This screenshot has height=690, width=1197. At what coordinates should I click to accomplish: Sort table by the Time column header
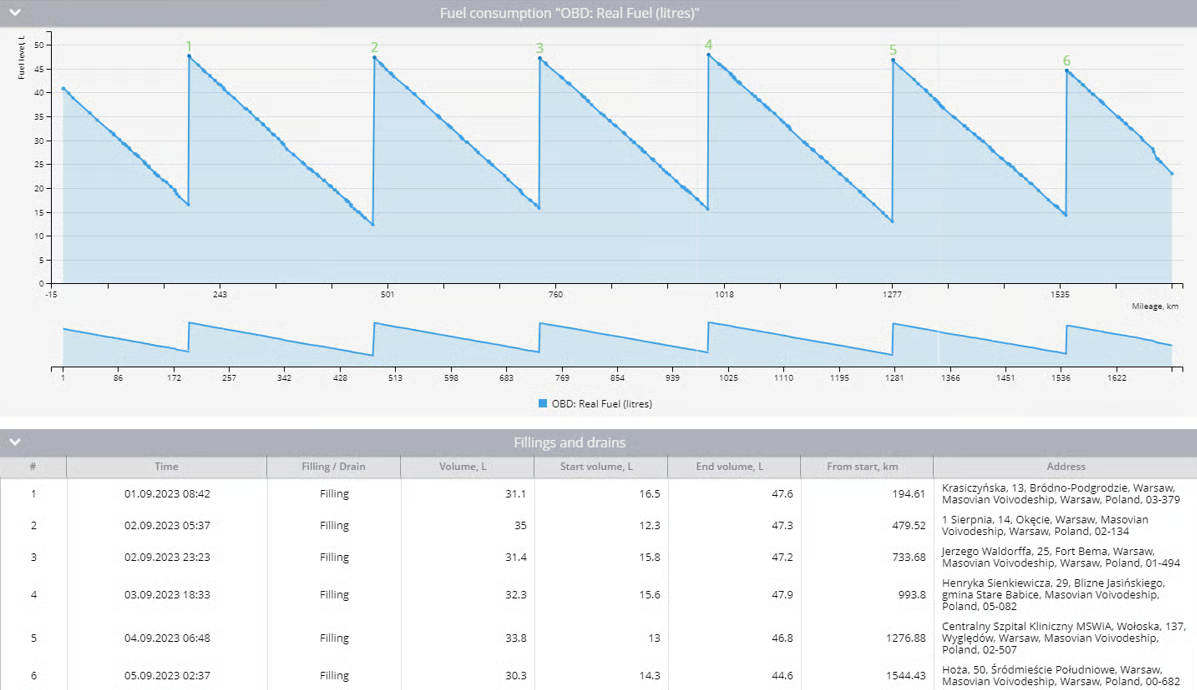click(166, 466)
